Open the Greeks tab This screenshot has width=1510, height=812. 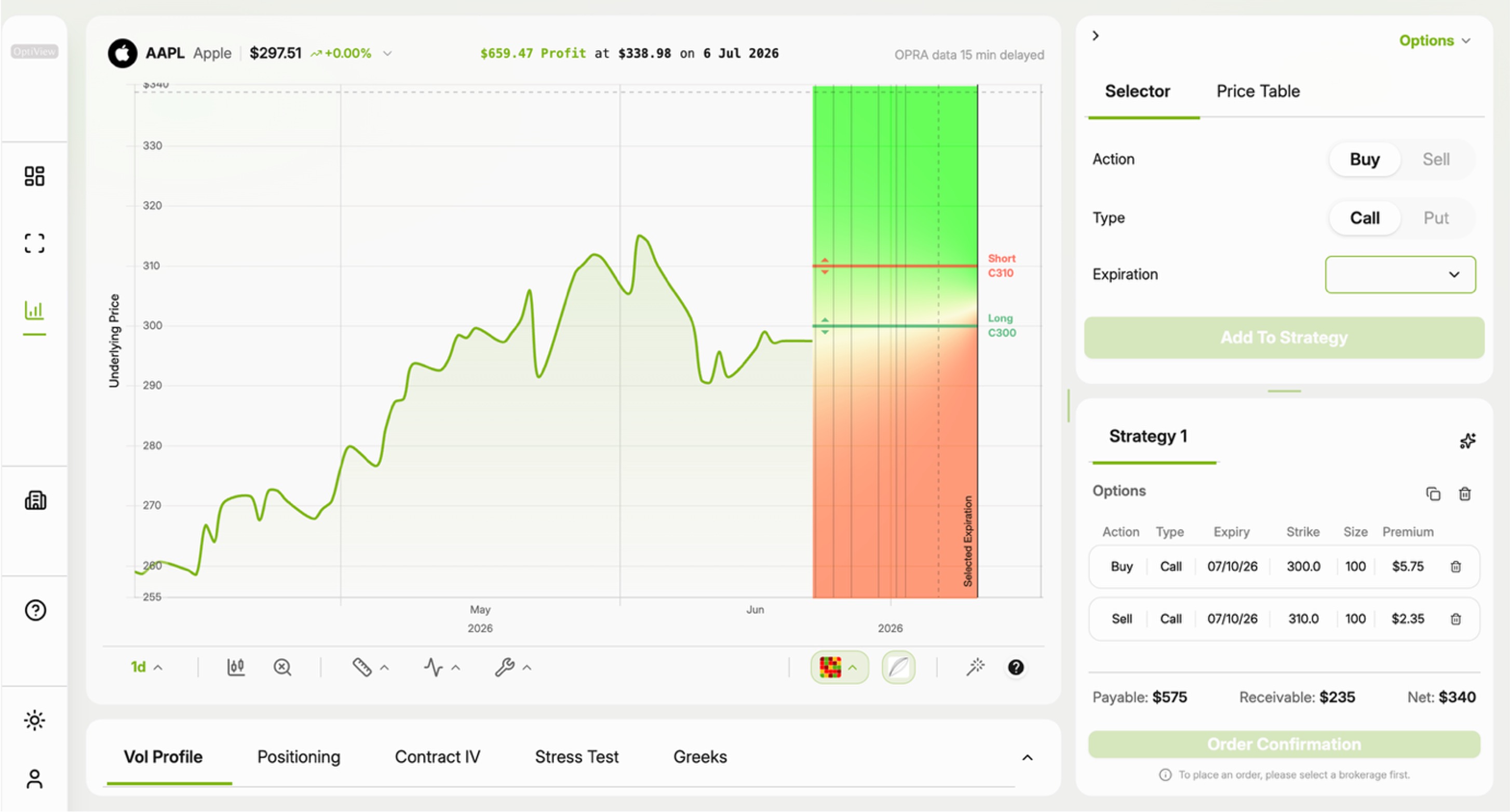[700, 757]
